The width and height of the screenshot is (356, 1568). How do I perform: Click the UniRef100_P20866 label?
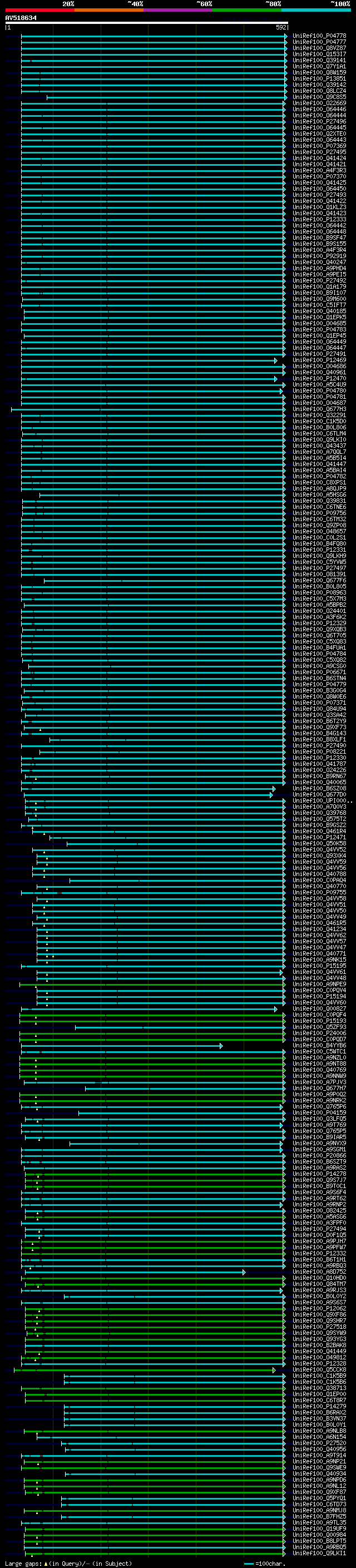pos(319,1156)
